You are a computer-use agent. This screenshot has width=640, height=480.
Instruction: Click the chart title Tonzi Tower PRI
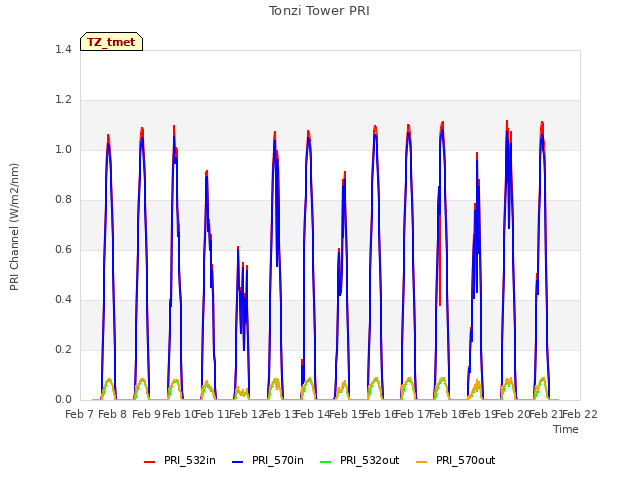(319, 11)
